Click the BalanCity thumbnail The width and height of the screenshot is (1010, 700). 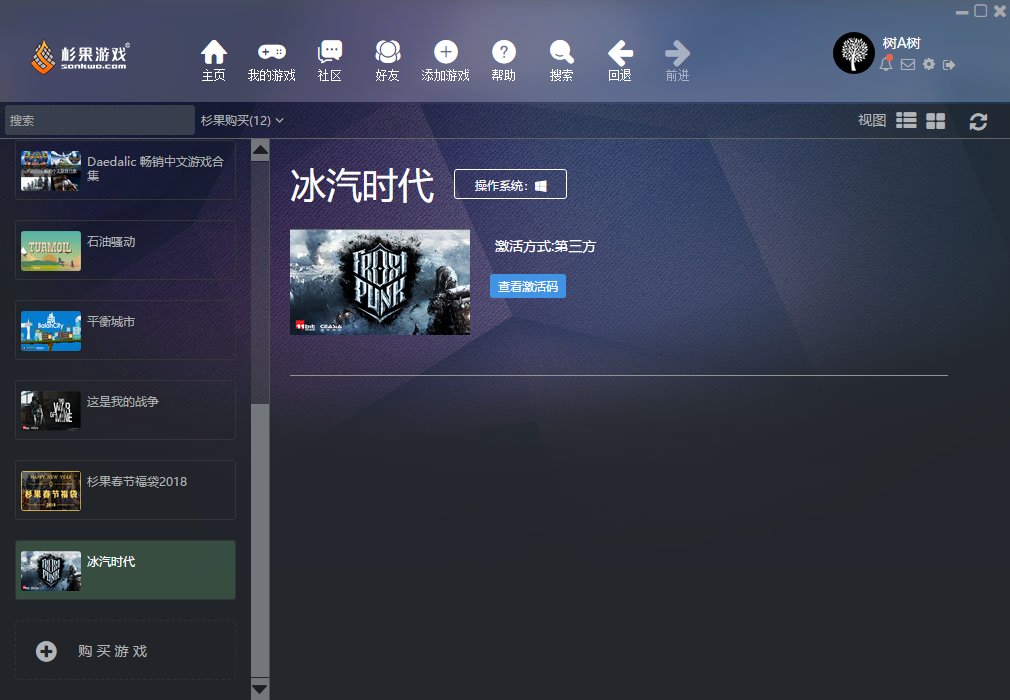pos(51,331)
